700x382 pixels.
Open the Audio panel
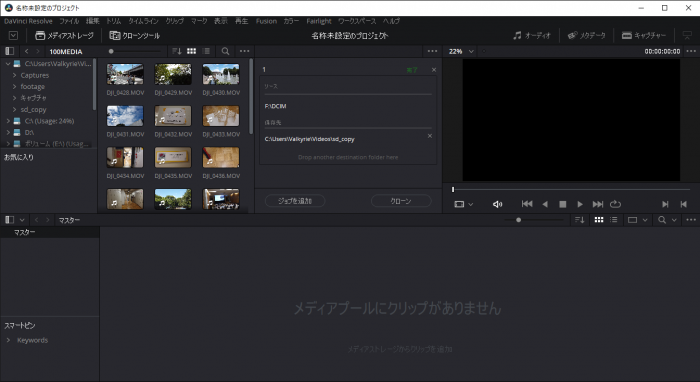[532, 35]
